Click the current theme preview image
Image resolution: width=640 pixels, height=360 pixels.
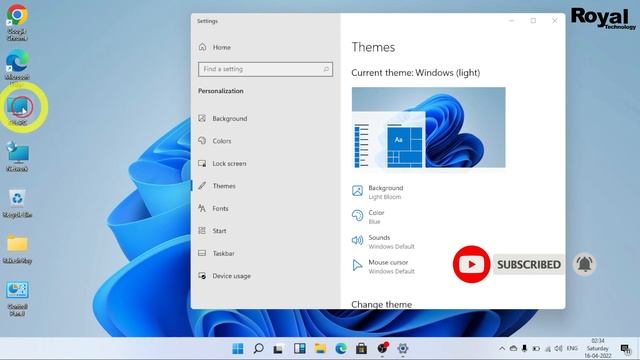click(x=429, y=127)
